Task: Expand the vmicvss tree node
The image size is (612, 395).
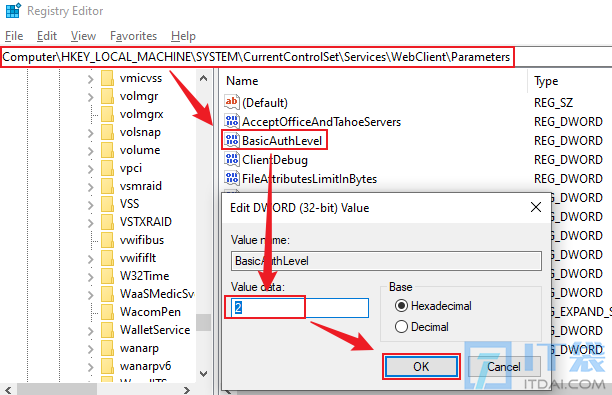Action: (x=91, y=79)
